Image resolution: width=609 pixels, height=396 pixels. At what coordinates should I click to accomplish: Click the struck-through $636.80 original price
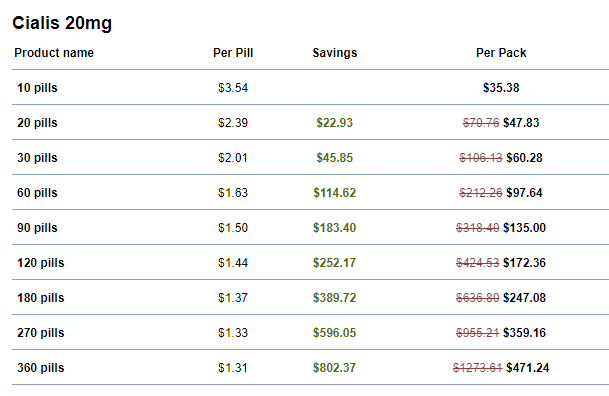point(478,298)
